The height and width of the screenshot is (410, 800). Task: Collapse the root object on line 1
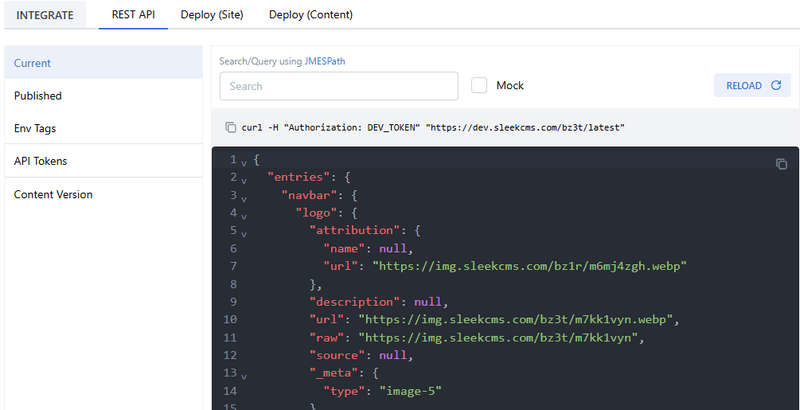tap(244, 162)
